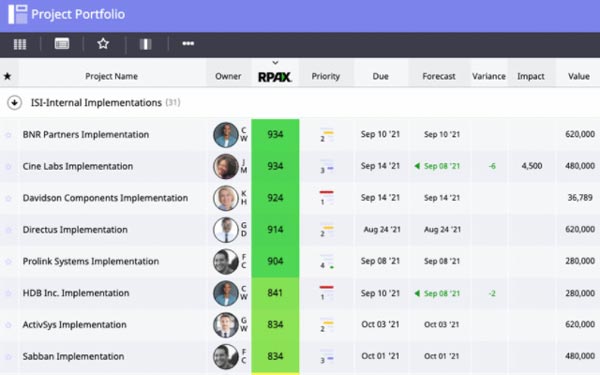Screen dimensions: 600x375
Task: Click owner avatar for BNR Partners row
Action: [226, 135]
